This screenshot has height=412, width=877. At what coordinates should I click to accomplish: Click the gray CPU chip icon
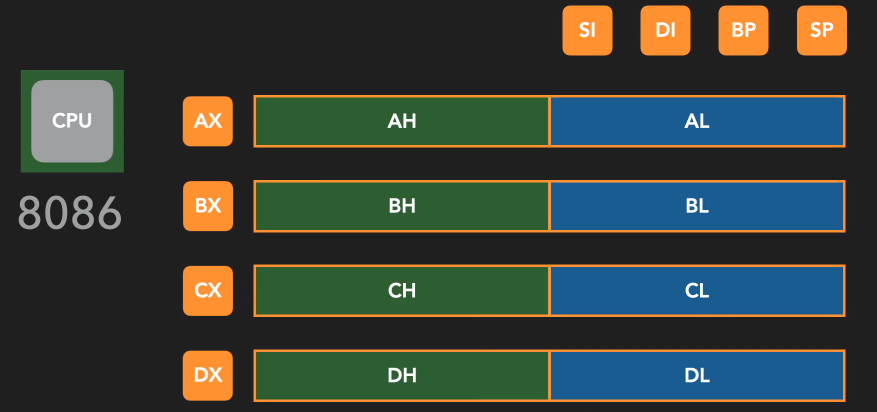tap(72, 121)
